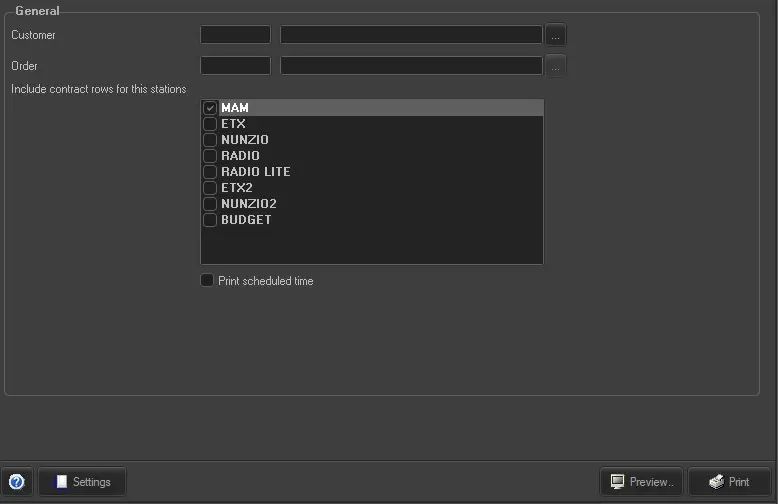
Task: Focus the Order number input field
Action: click(x=235, y=66)
